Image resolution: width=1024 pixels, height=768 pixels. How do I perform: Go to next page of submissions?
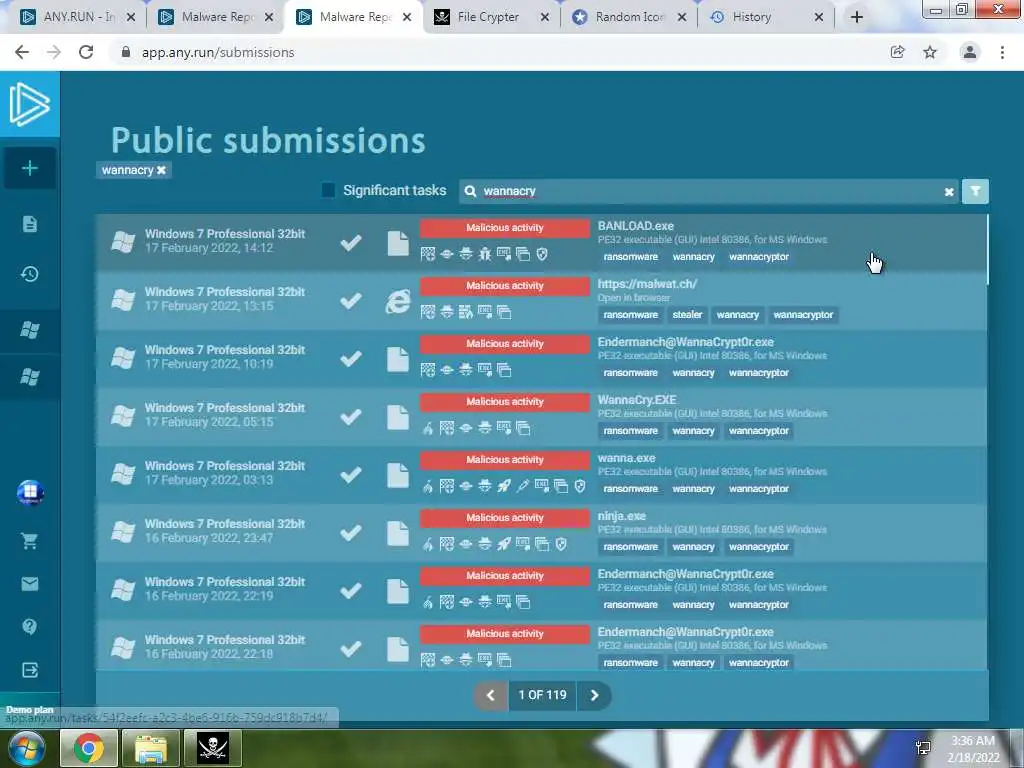[594, 695]
